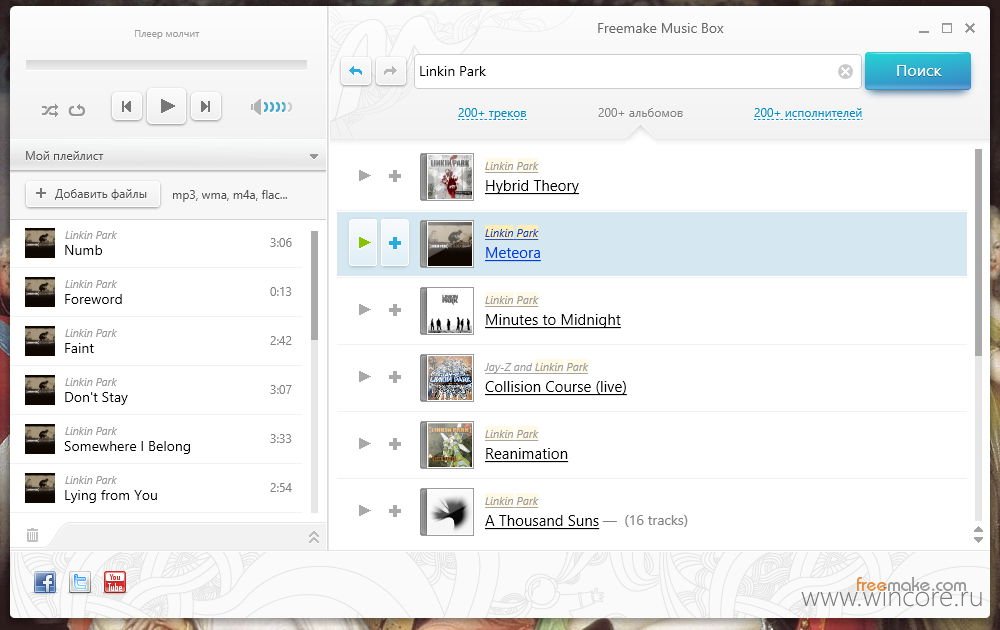Start playback with the main play button
1000x630 pixels.
click(166, 106)
